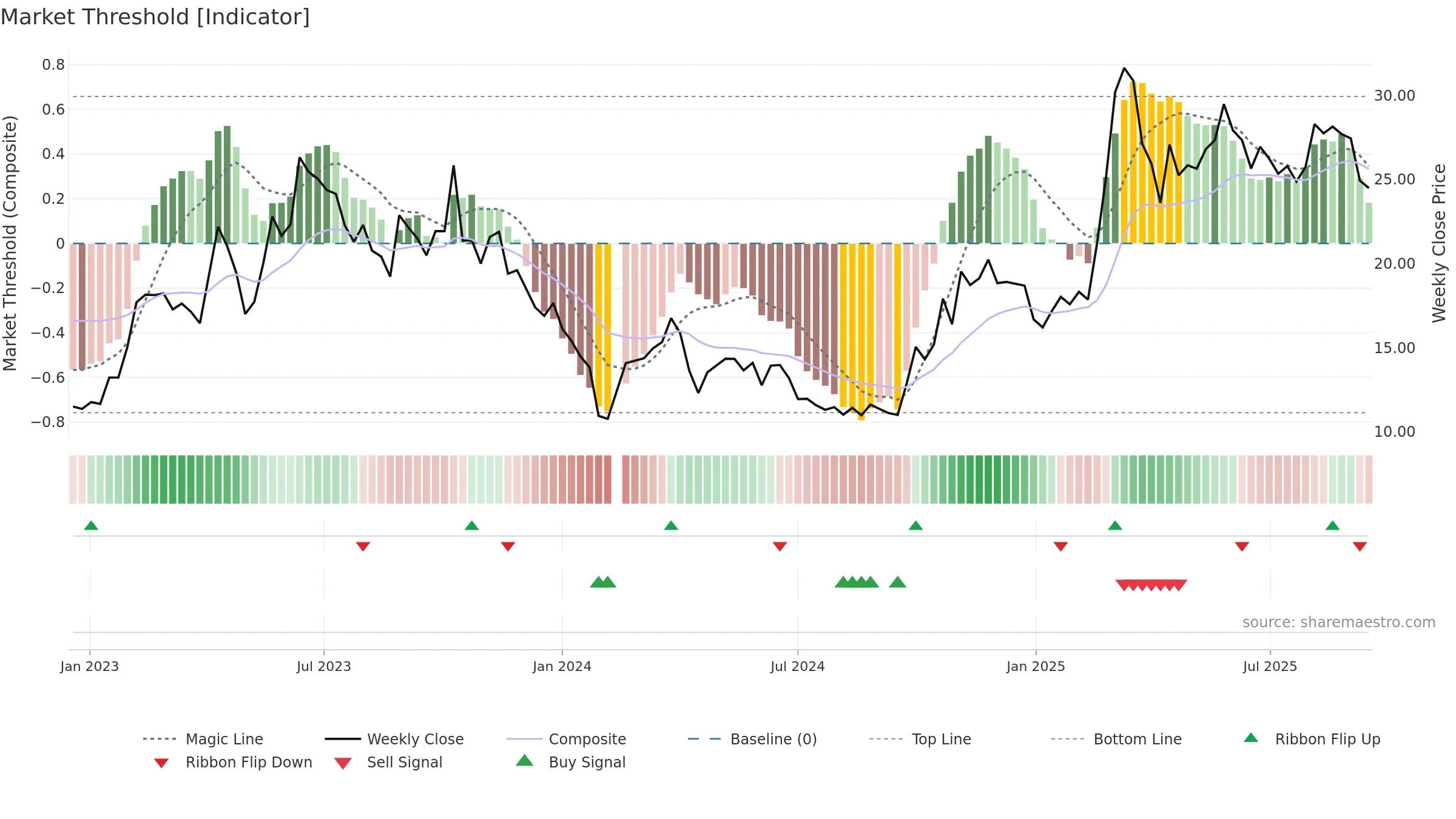The image size is (1456, 819).
Task: Click the ribbon flip down marker just before Jul 2025
Action: tap(1242, 547)
